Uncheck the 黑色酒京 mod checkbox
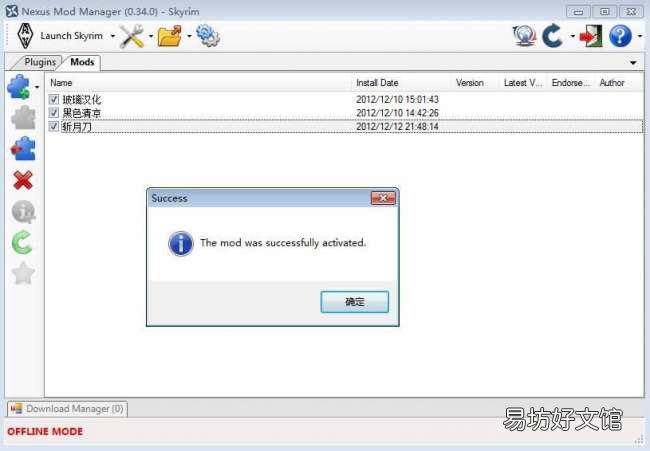This screenshot has height=451, width=650. click(x=53, y=112)
